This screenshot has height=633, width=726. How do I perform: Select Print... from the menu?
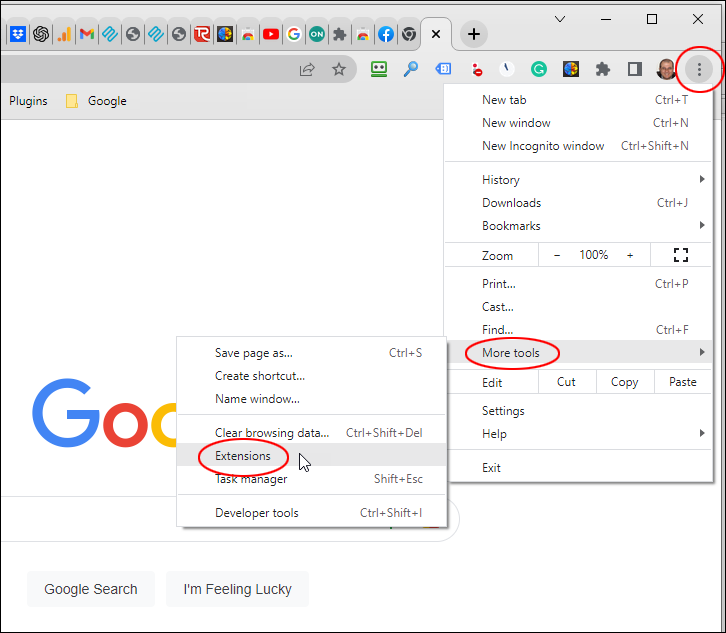579,284
